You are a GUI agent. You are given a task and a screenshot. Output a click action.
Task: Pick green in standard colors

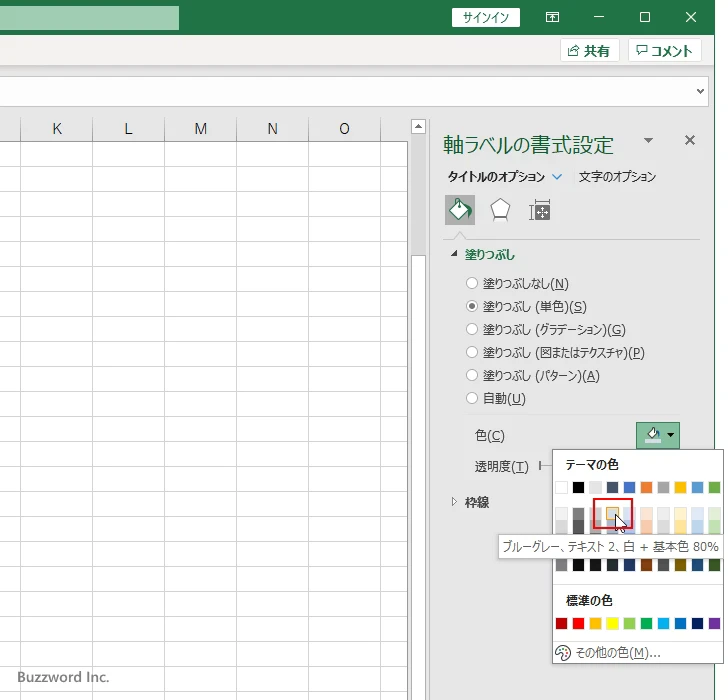pyautogui.click(x=646, y=623)
